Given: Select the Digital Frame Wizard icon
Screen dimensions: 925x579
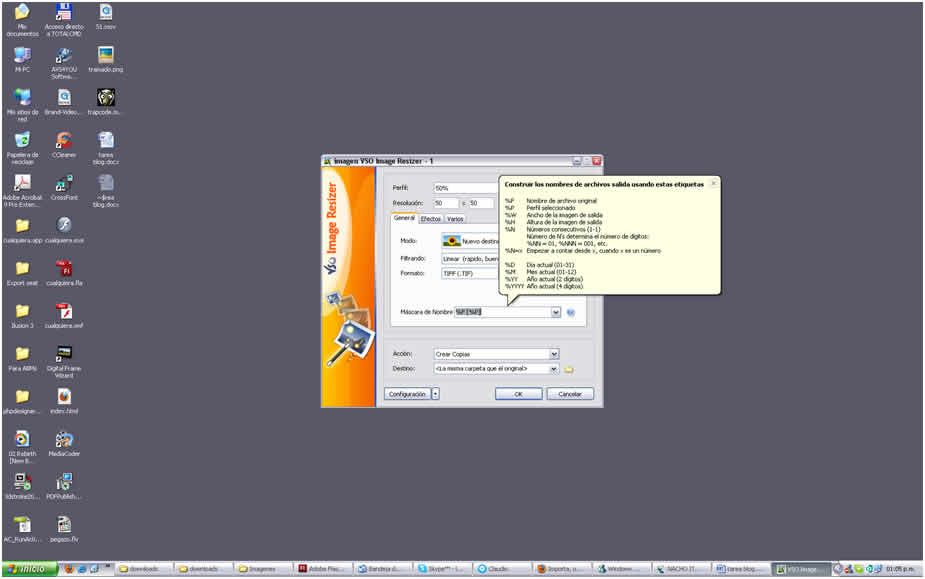Looking at the screenshot, I should [x=64, y=362].
